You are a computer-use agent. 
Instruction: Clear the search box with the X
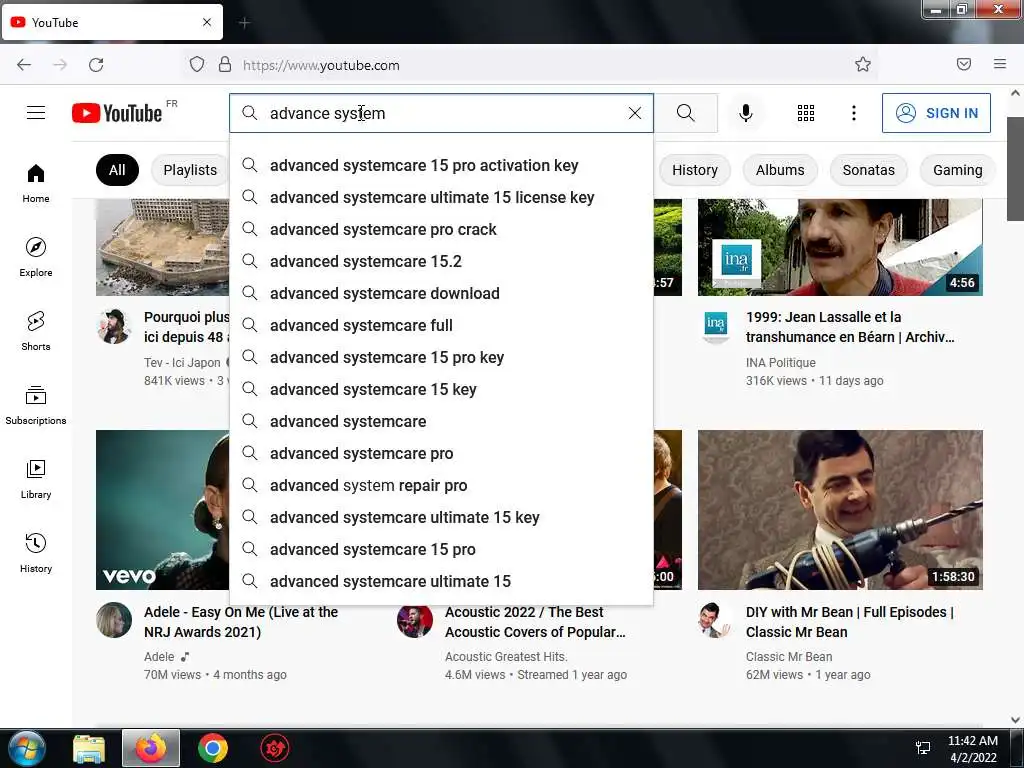pyautogui.click(x=635, y=113)
